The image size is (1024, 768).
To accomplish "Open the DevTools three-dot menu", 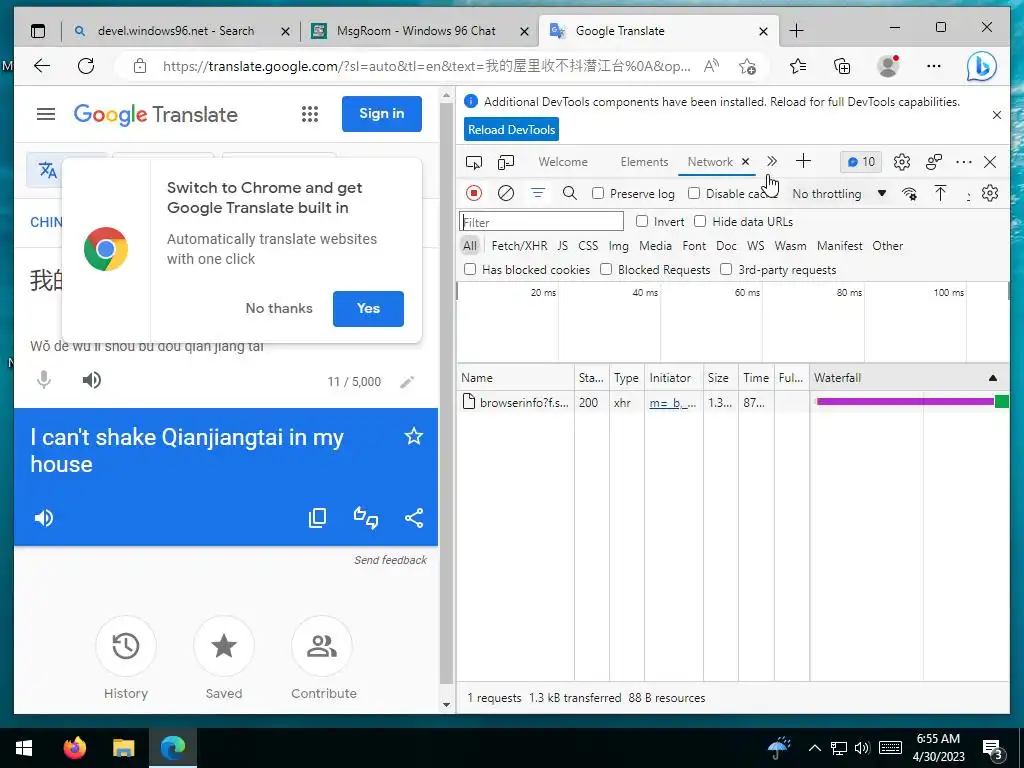I will pos(963,162).
